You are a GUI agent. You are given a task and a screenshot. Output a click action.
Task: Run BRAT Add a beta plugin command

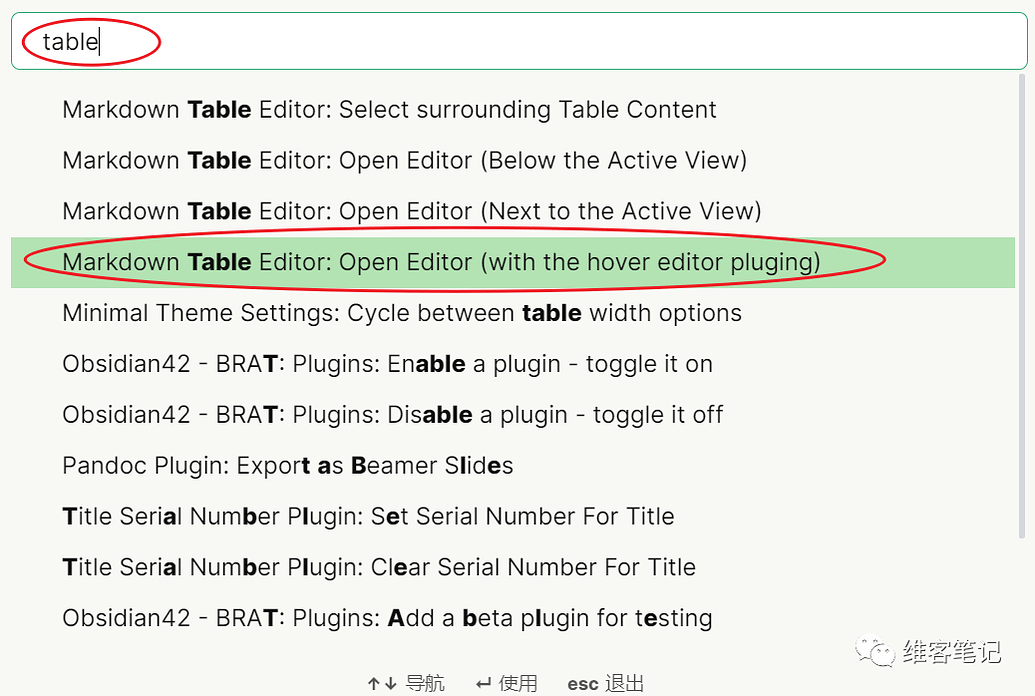(x=387, y=618)
